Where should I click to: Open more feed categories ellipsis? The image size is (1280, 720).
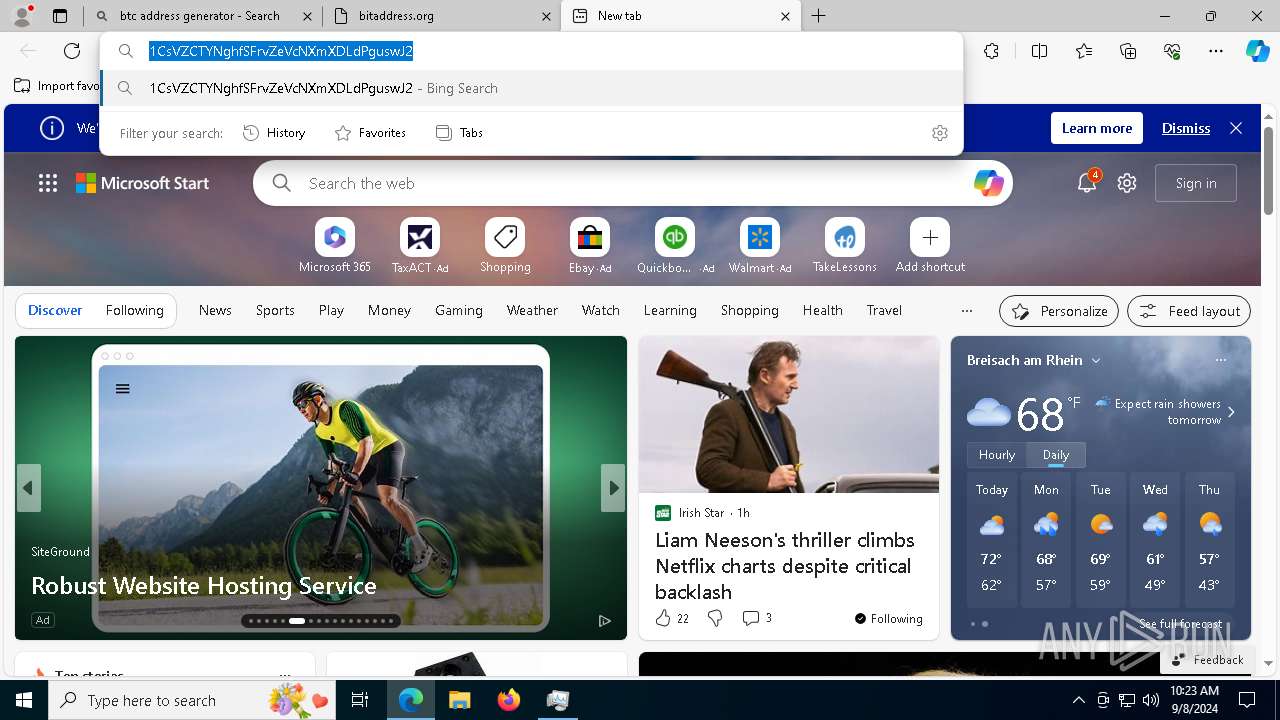[966, 311]
